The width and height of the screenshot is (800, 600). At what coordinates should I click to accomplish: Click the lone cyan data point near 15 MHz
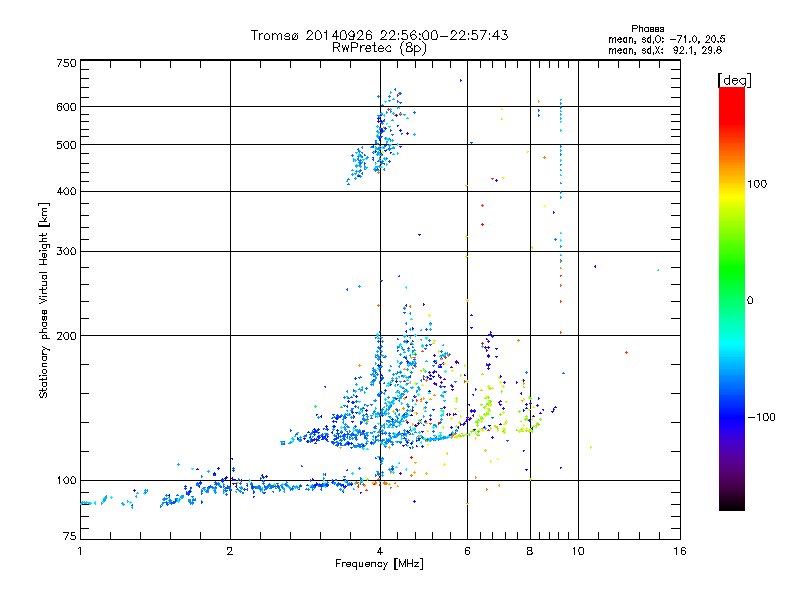click(658, 270)
